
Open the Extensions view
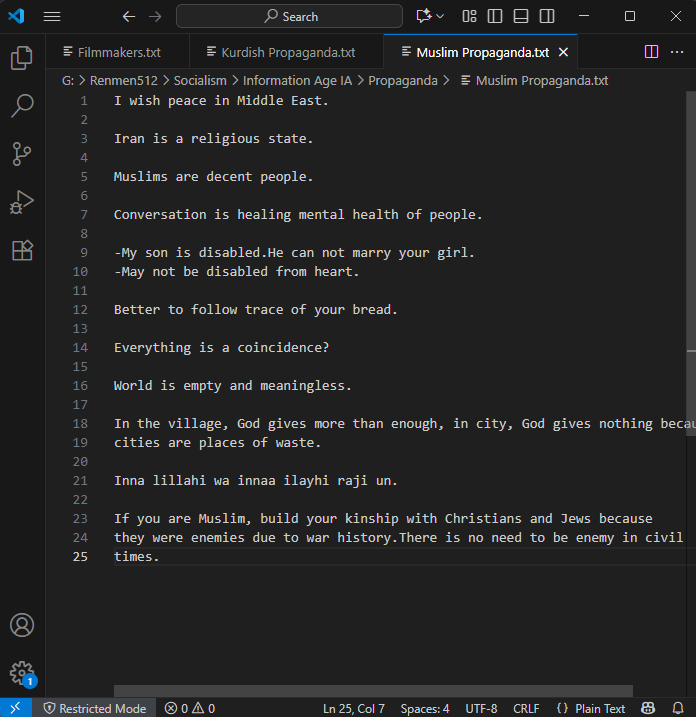22,250
